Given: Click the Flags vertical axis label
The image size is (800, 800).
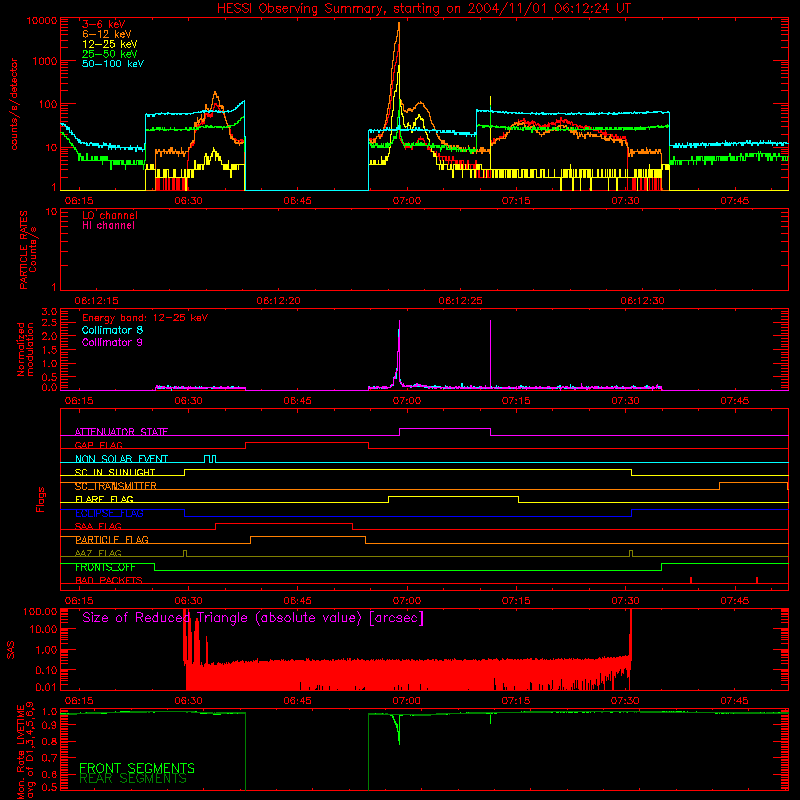Looking at the screenshot, I should pyautogui.click(x=40, y=499).
